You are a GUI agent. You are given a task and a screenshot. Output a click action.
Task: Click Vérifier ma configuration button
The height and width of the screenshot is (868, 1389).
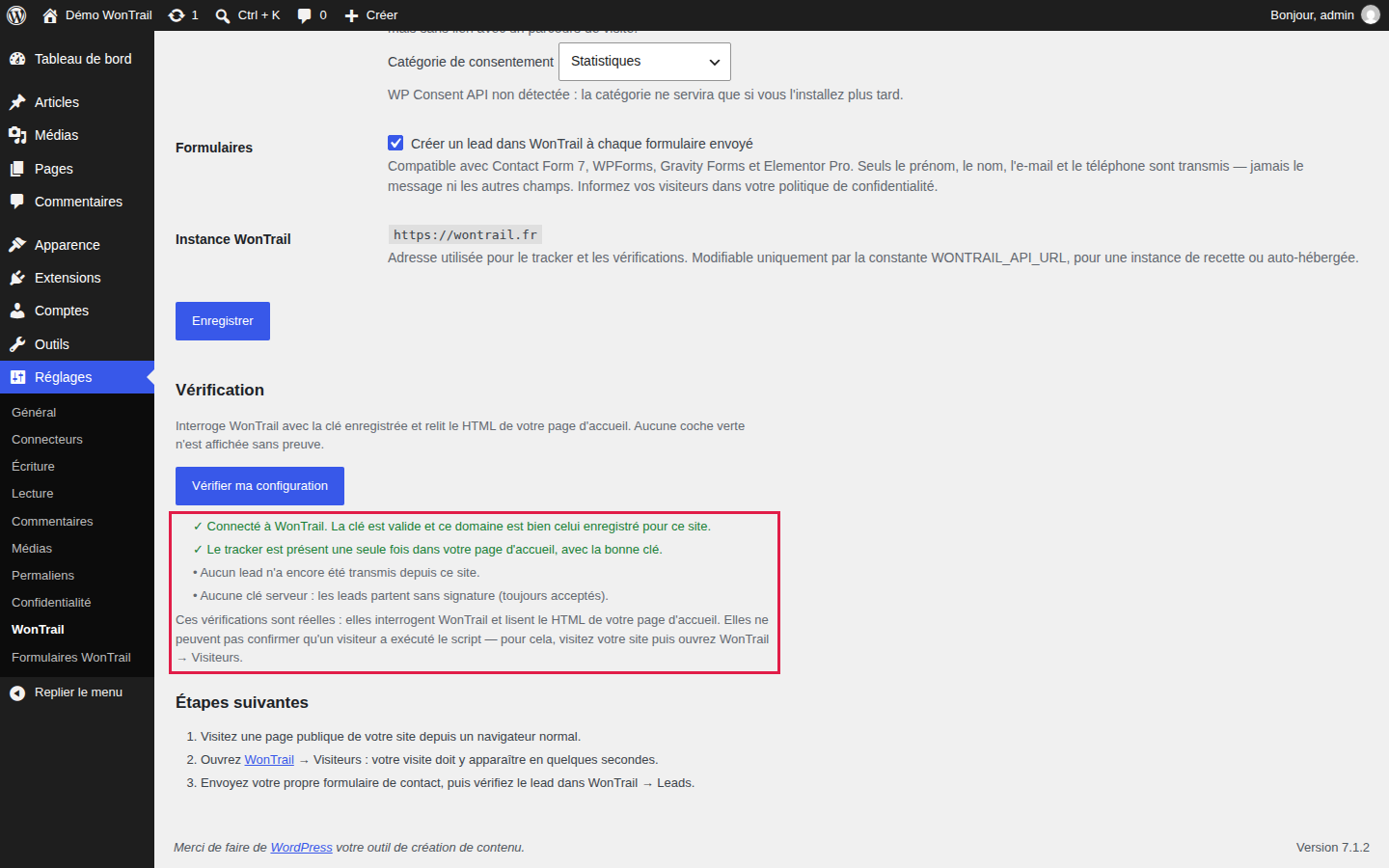click(x=259, y=486)
